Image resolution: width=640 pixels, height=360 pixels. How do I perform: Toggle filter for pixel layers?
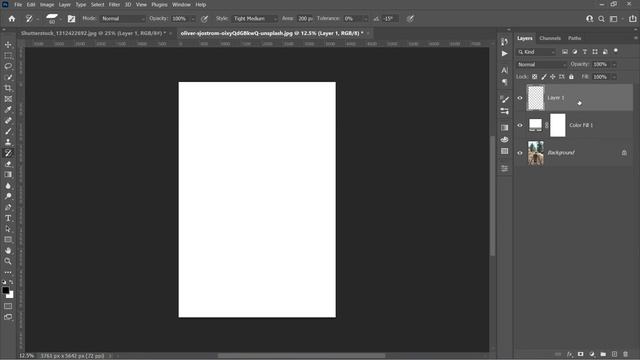click(565, 52)
